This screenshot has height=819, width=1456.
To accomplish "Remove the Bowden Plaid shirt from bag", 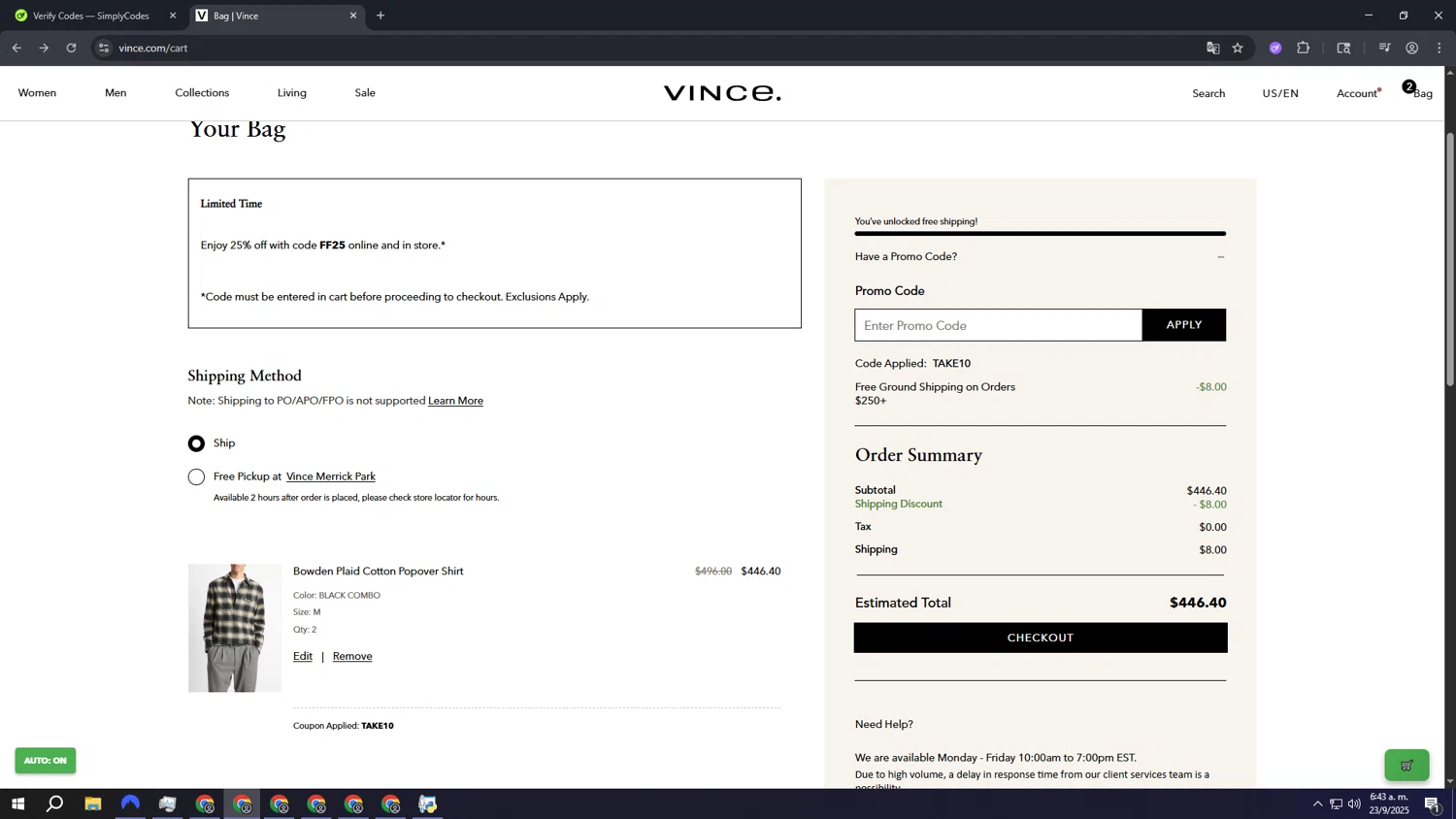I will [352, 657].
